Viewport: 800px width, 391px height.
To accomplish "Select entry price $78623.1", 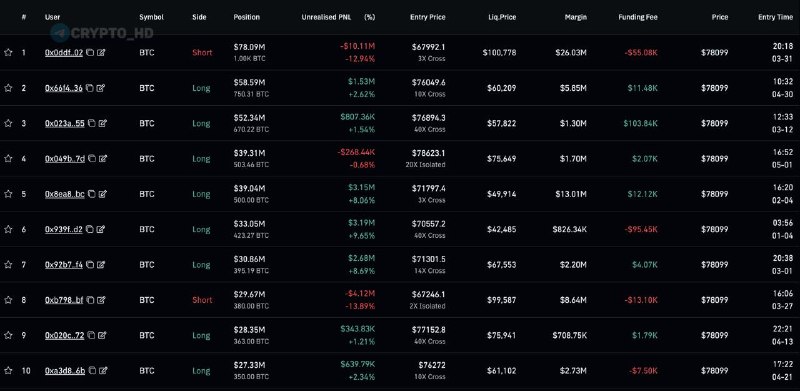I will (x=429, y=153).
